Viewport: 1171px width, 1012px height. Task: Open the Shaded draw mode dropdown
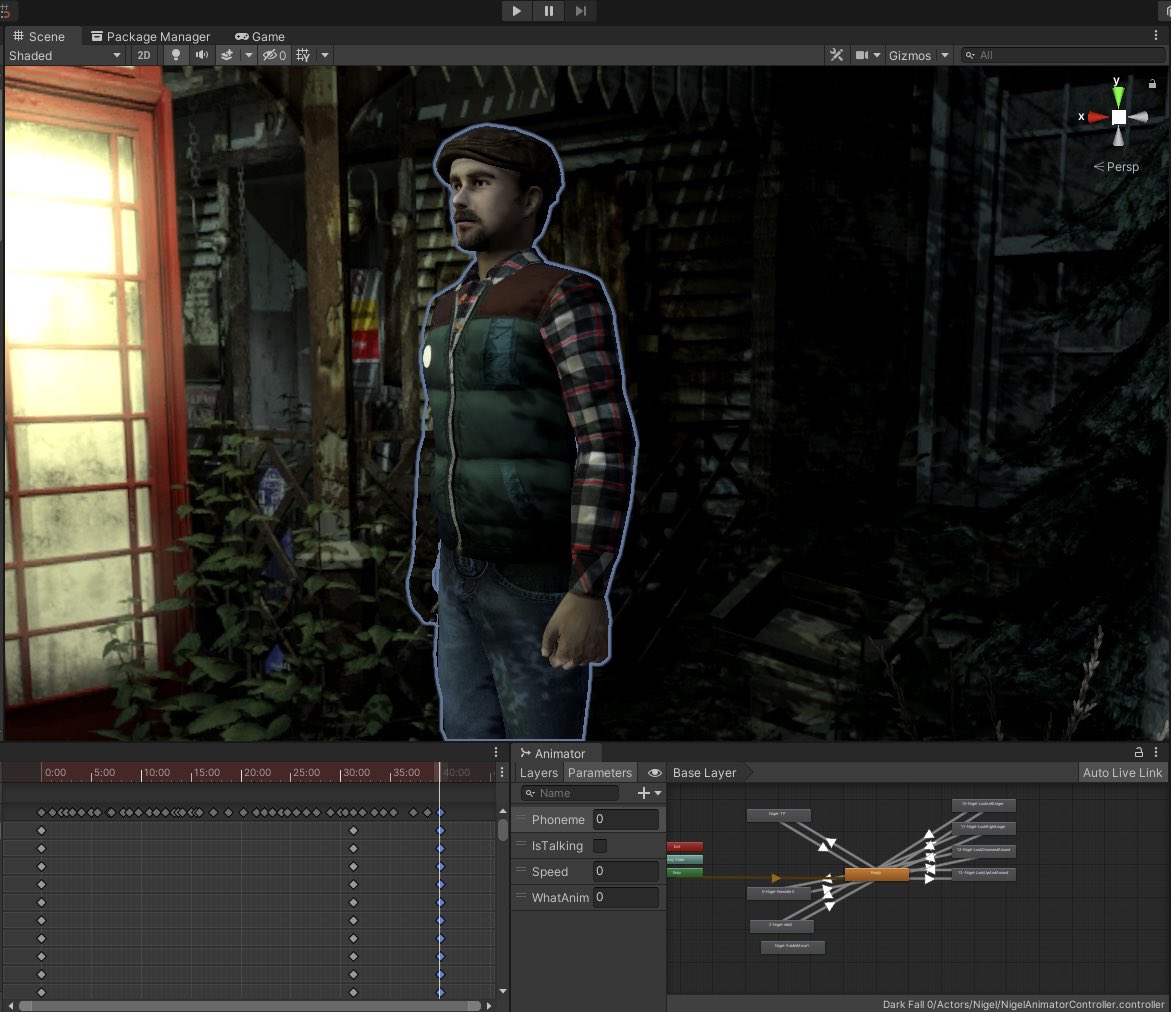point(64,55)
